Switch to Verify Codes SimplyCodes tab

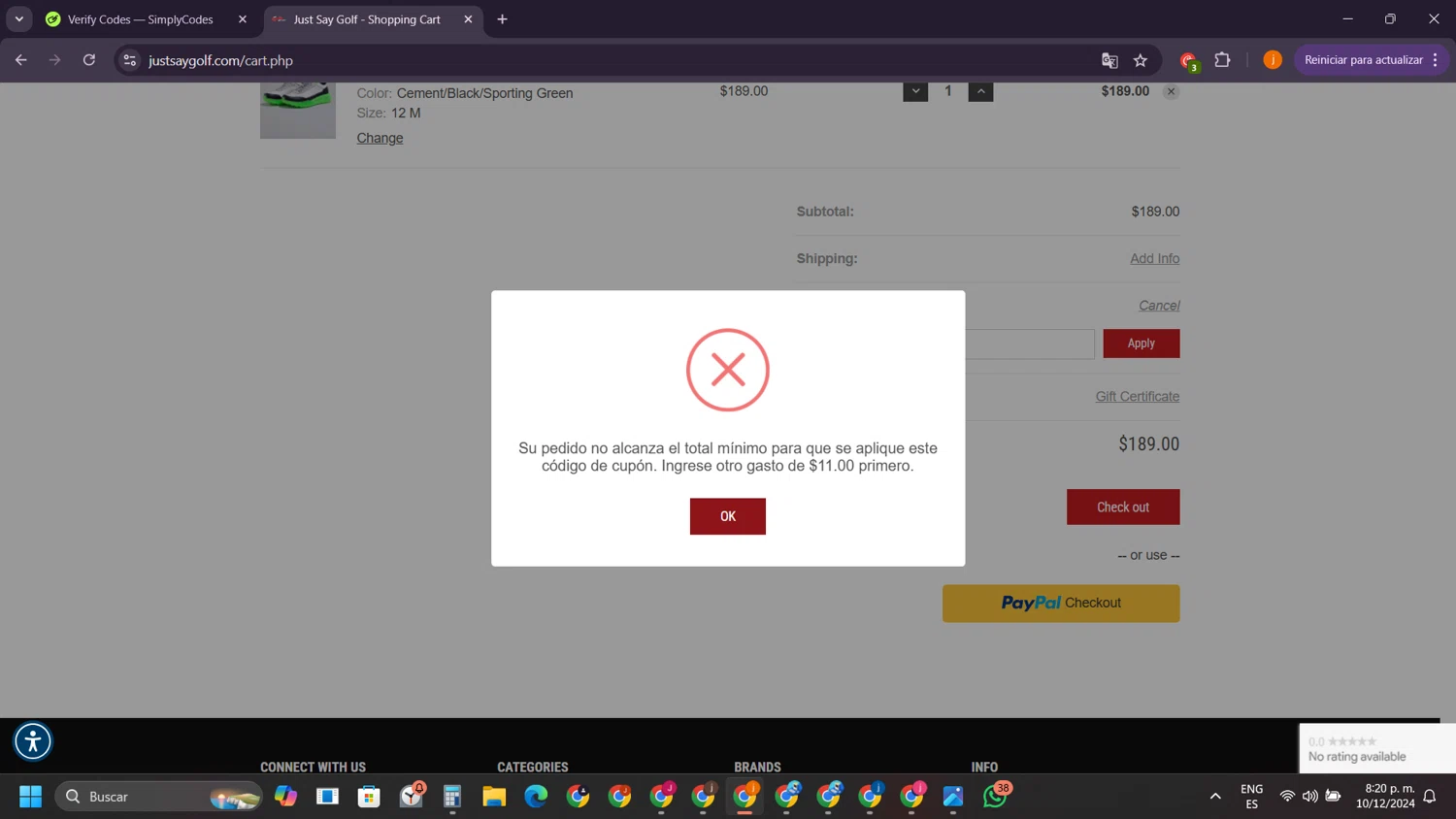(141, 19)
